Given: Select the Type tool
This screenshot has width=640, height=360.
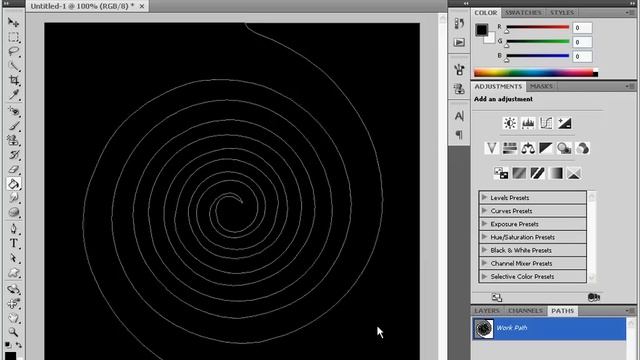Looking at the screenshot, I should click(13, 243).
